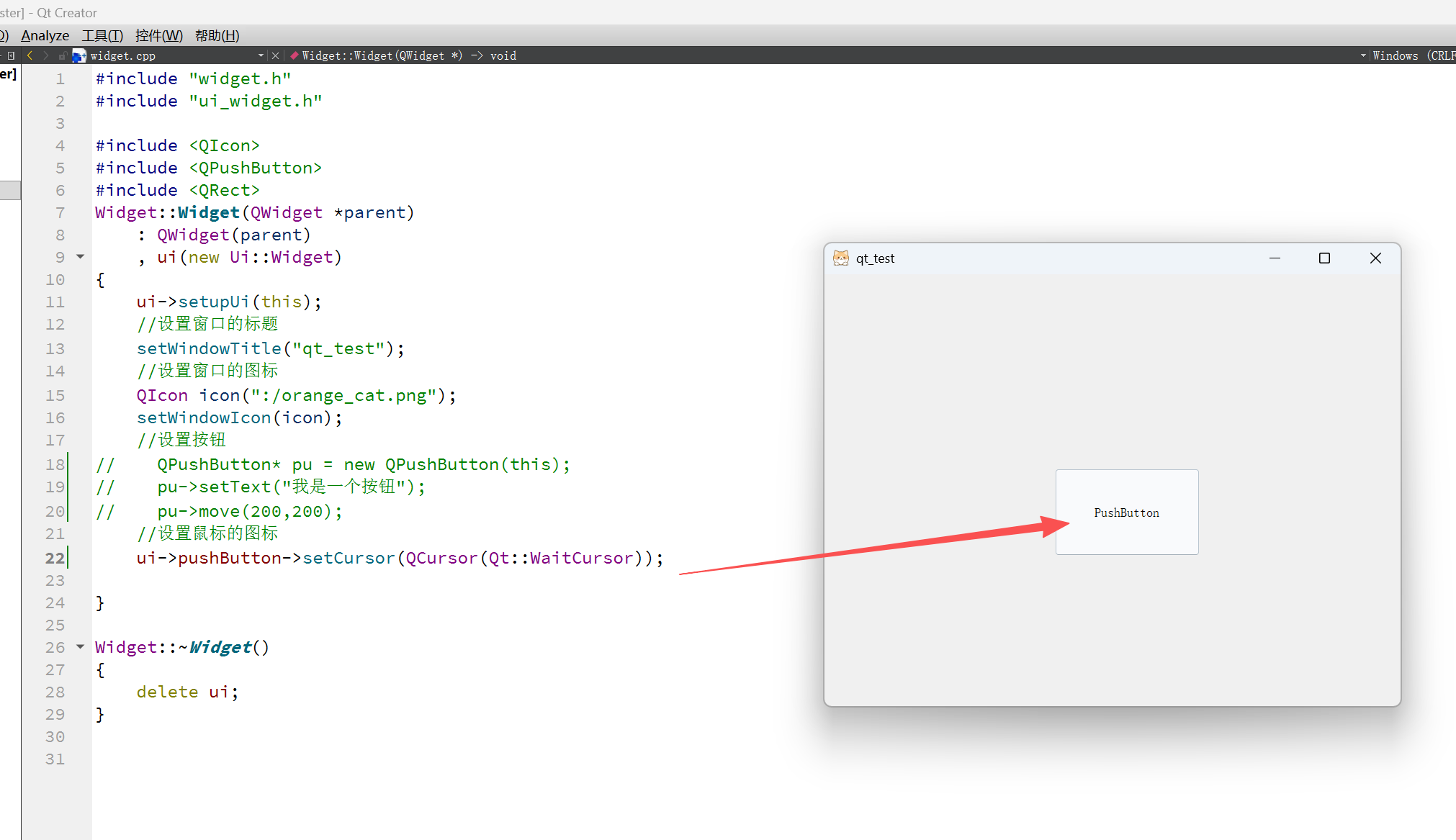
Task: Minimize the qt_test window
Action: (x=1275, y=258)
